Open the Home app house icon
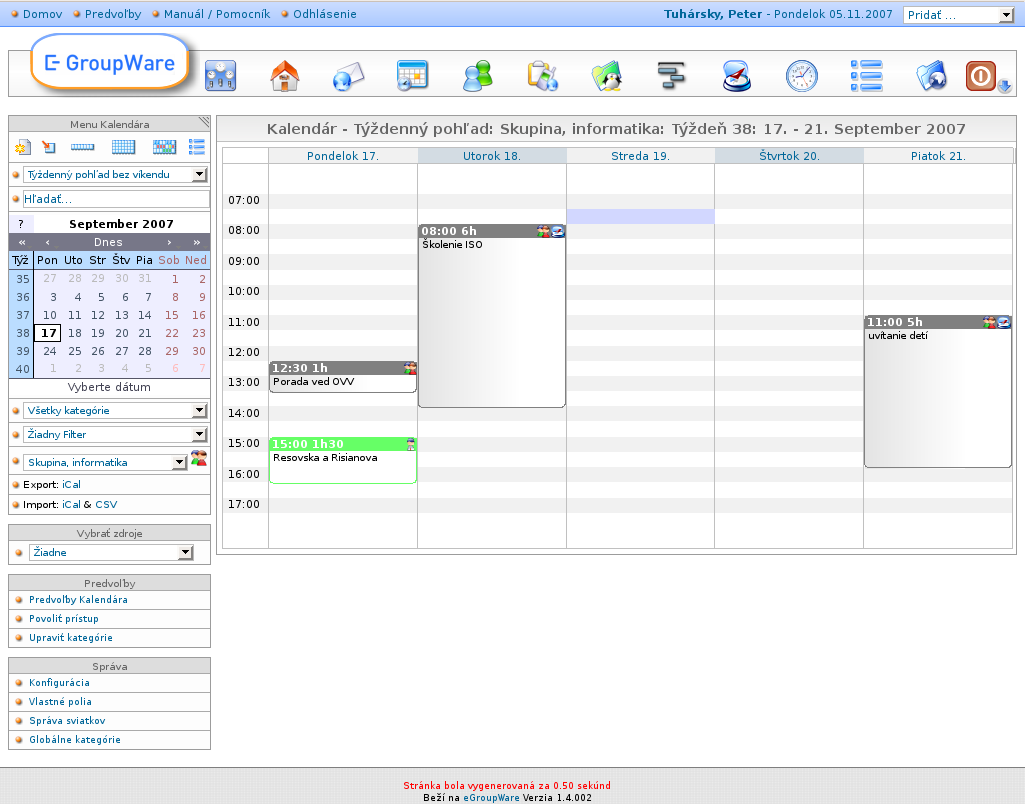The width and height of the screenshot is (1025, 804). 284,75
